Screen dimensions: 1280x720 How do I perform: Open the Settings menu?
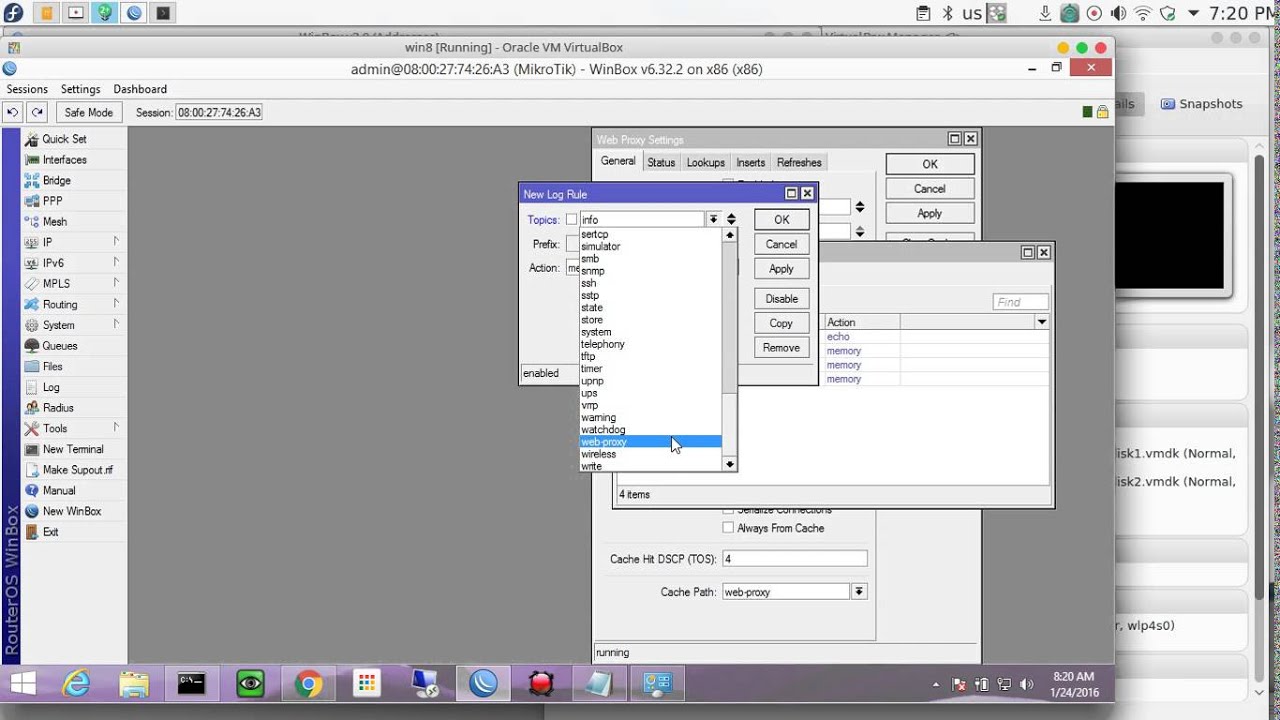click(81, 89)
